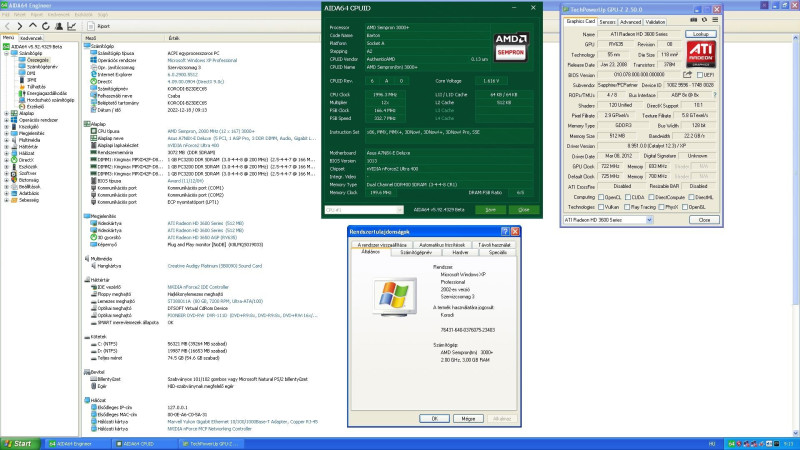800x450 pixels.
Task: Click the up-level arrow in AIDA64 toolbar
Action: (33, 26)
